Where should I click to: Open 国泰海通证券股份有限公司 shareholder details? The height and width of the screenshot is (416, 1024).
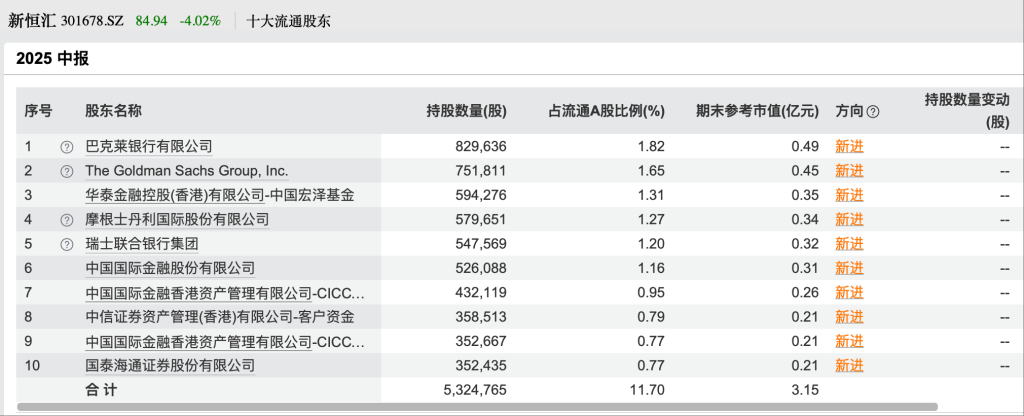click(x=170, y=365)
